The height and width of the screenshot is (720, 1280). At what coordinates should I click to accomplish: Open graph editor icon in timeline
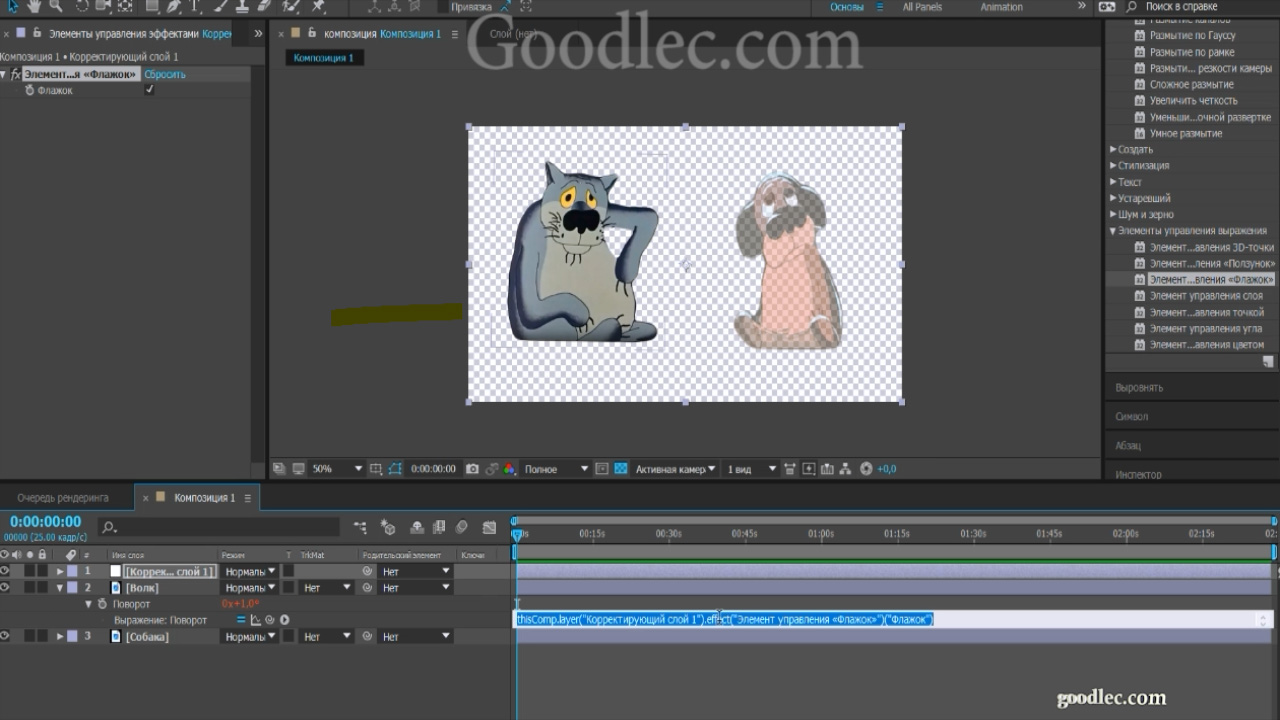click(x=489, y=527)
